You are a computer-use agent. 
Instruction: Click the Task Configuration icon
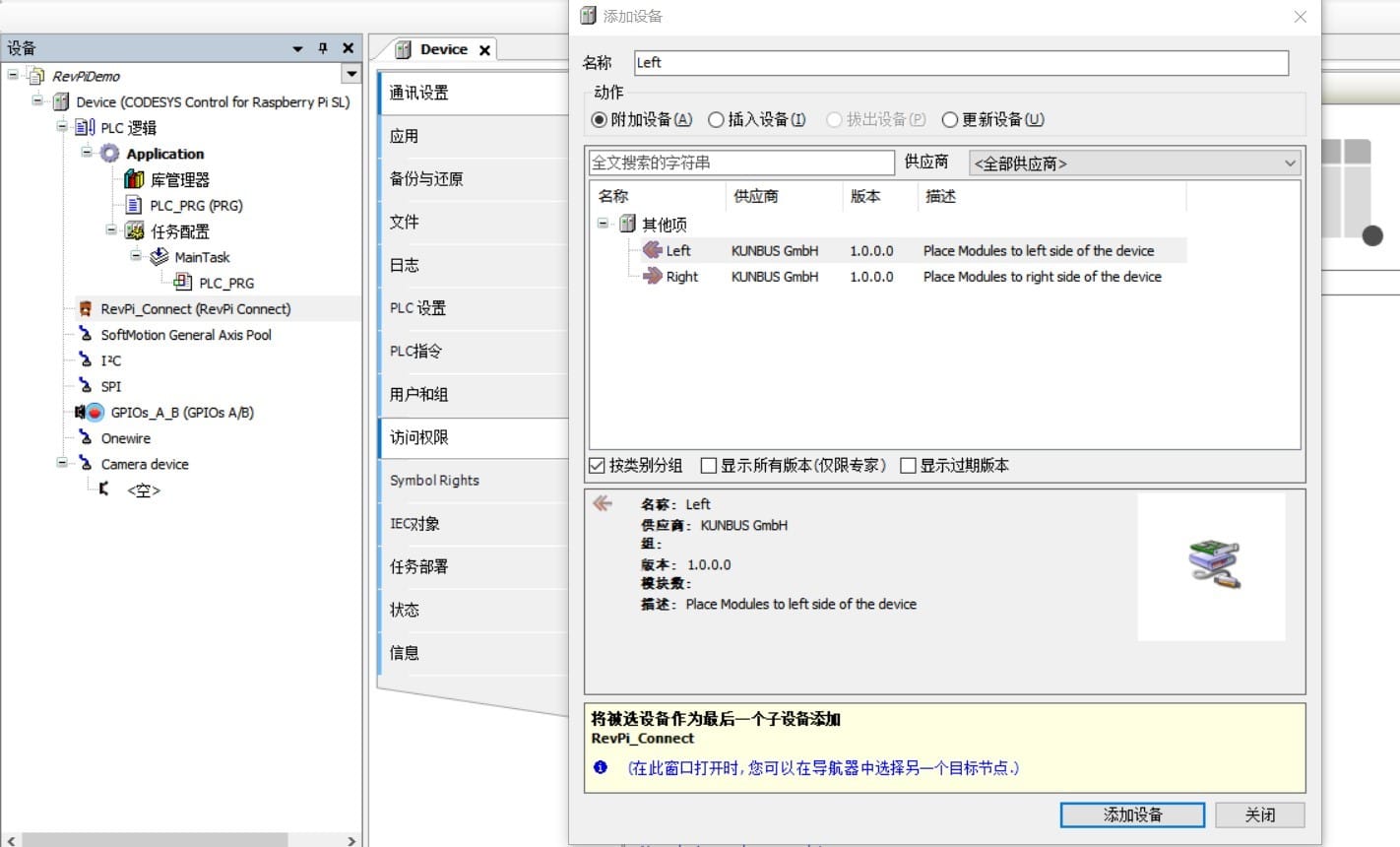(x=134, y=231)
